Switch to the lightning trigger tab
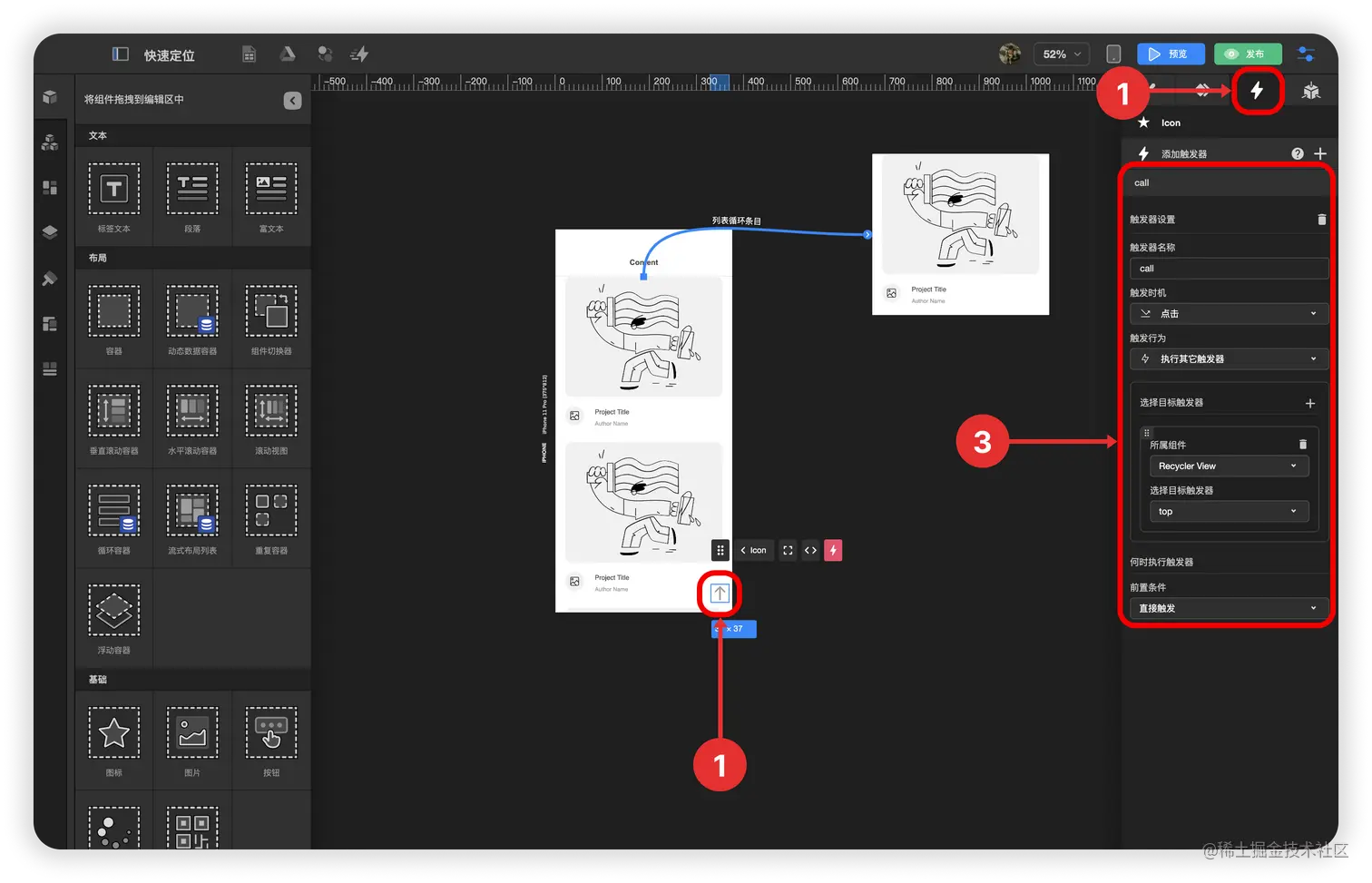1372x883 pixels. coord(1257,91)
